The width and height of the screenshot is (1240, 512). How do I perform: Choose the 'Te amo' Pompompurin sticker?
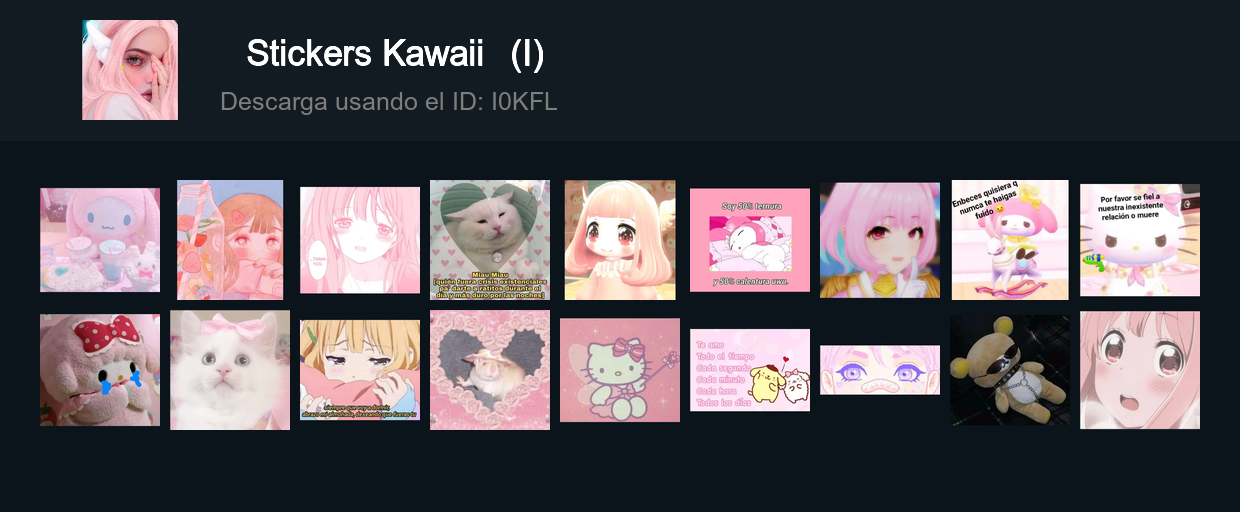750,370
